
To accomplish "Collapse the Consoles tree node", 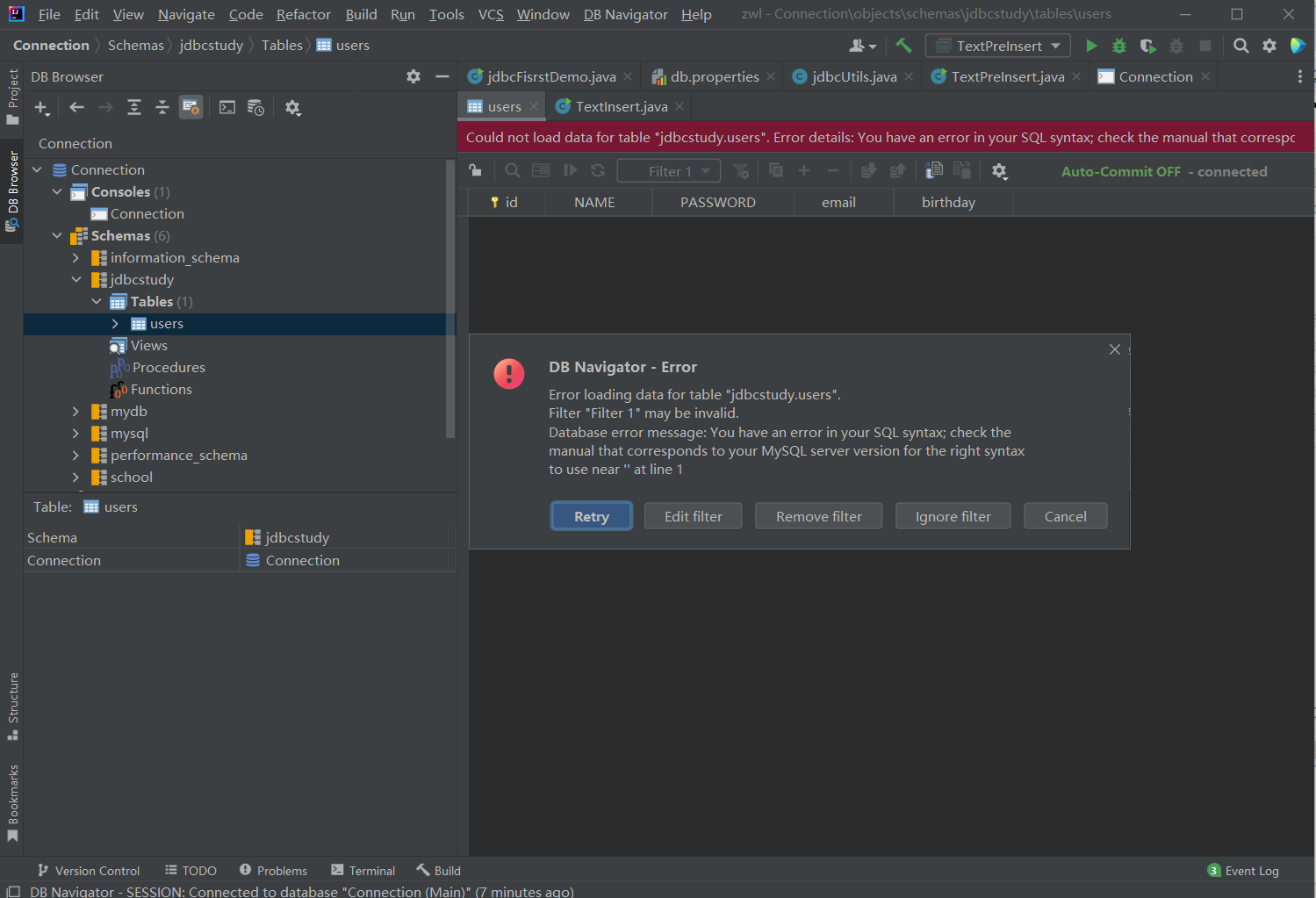I will click(x=57, y=191).
